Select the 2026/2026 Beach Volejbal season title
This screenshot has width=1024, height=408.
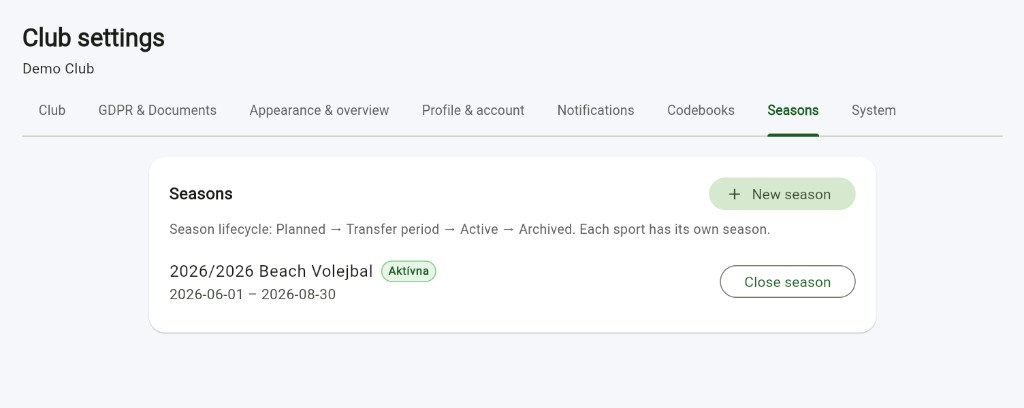point(271,271)
